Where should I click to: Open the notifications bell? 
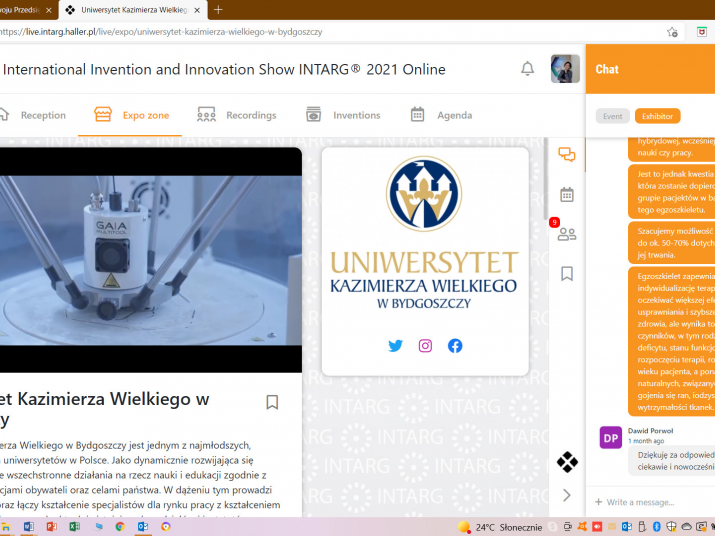[527, 69]
